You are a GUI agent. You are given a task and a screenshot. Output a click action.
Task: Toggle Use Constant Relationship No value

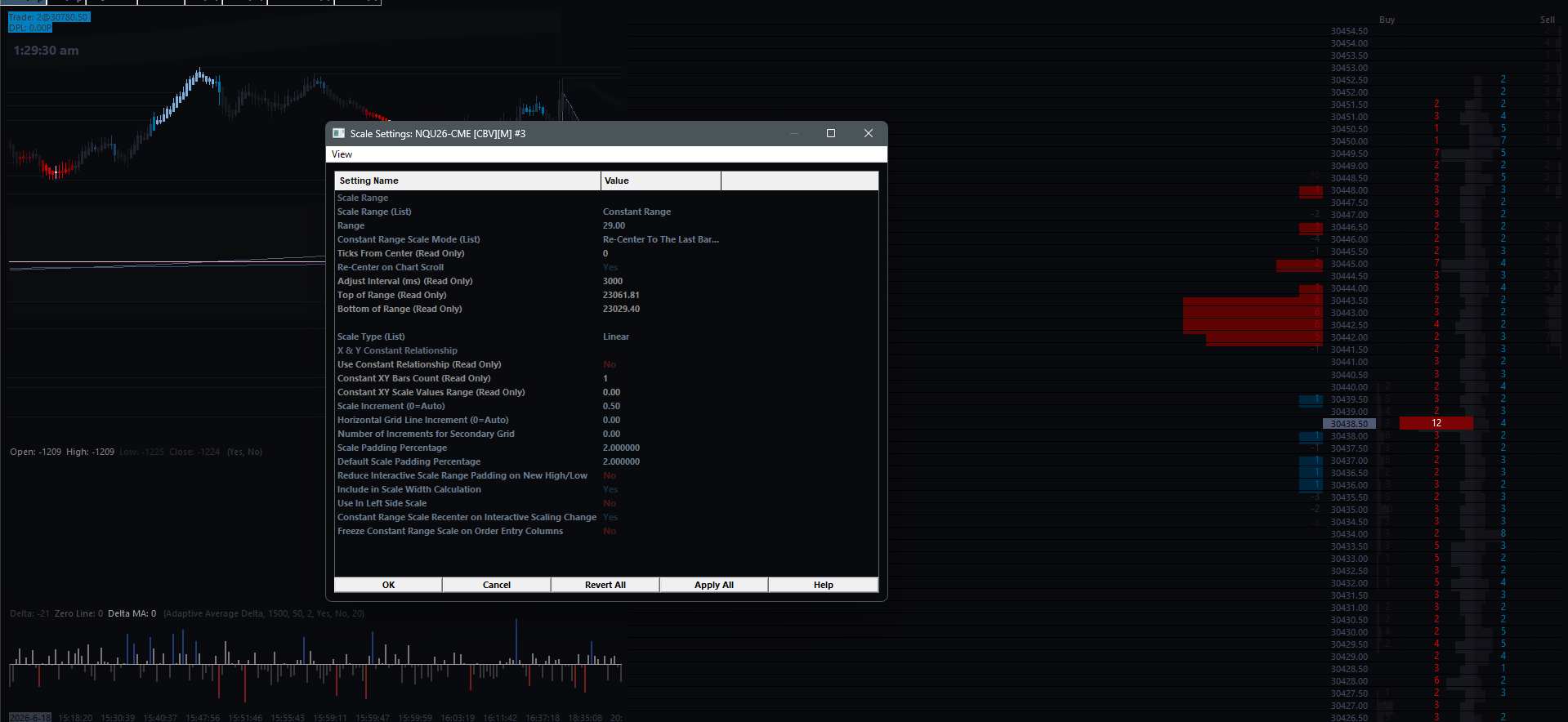tap(610, 364)
